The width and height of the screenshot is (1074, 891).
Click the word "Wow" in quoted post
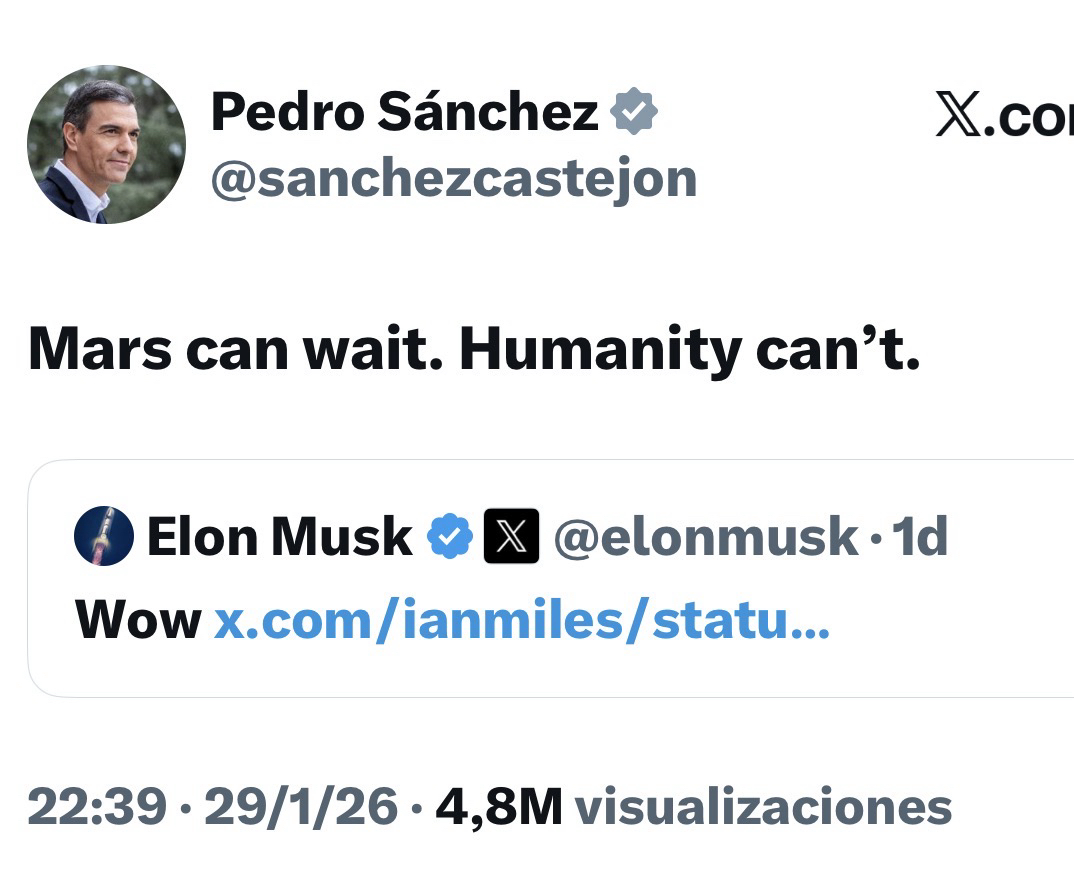click(x=138, y=621)
